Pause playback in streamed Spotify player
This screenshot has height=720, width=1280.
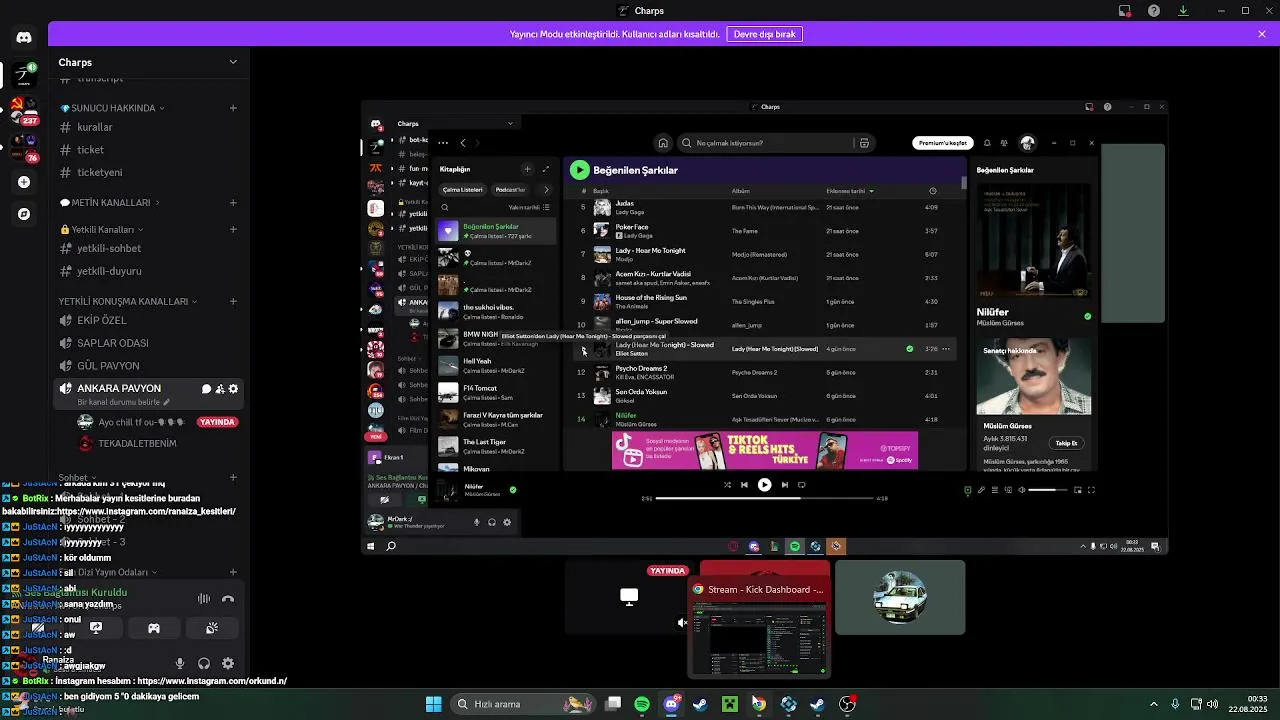(764, 485)
